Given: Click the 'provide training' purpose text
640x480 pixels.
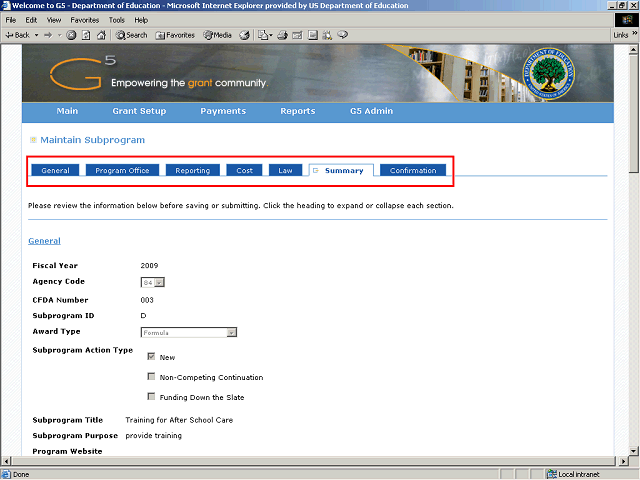Looking at the screenshot, I should (153, 436).
